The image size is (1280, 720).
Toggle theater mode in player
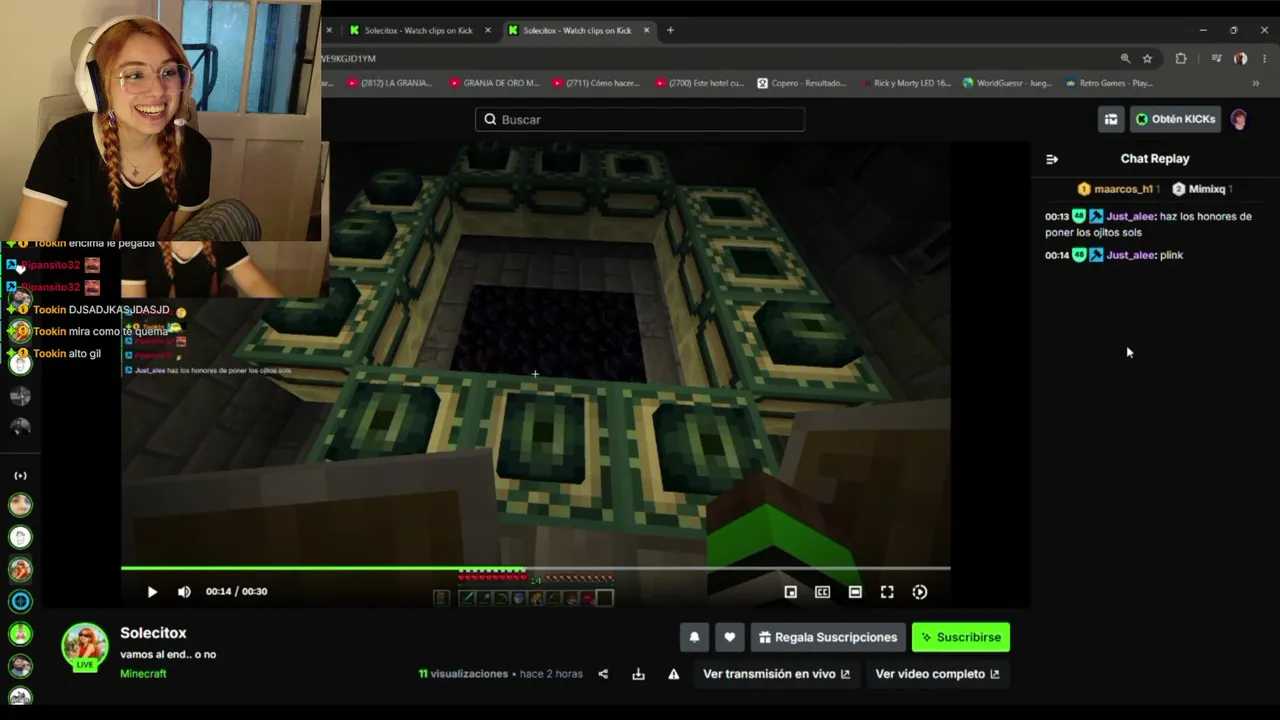click(855, 592)
